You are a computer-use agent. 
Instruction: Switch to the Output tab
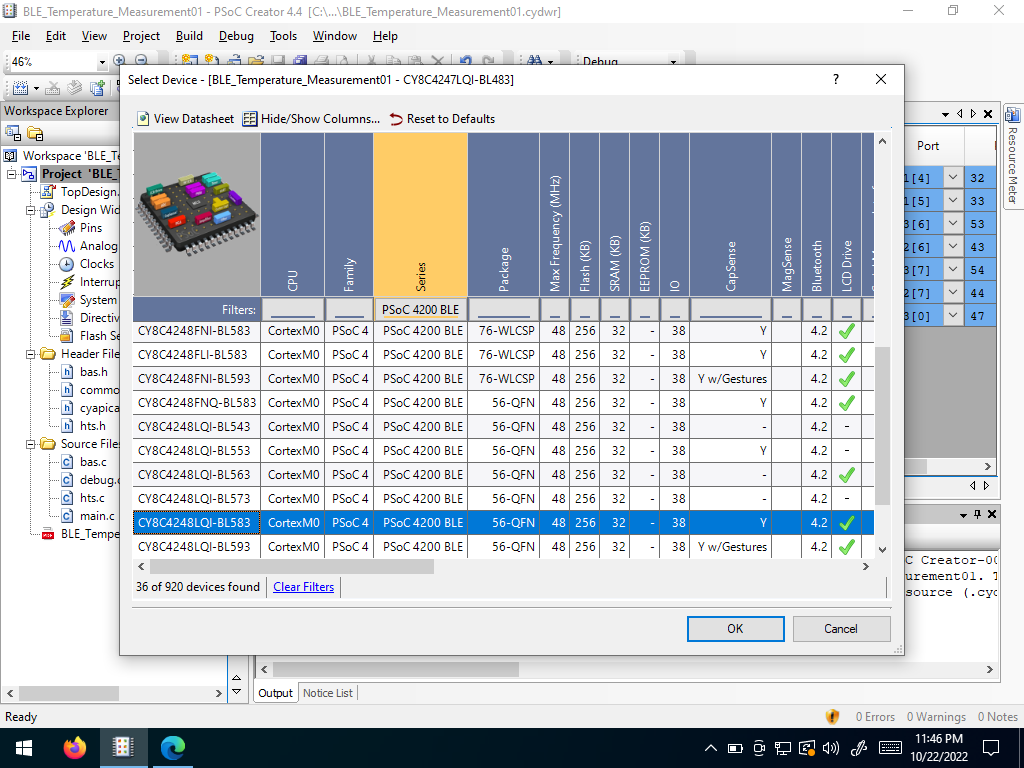(x=275, y=693)
